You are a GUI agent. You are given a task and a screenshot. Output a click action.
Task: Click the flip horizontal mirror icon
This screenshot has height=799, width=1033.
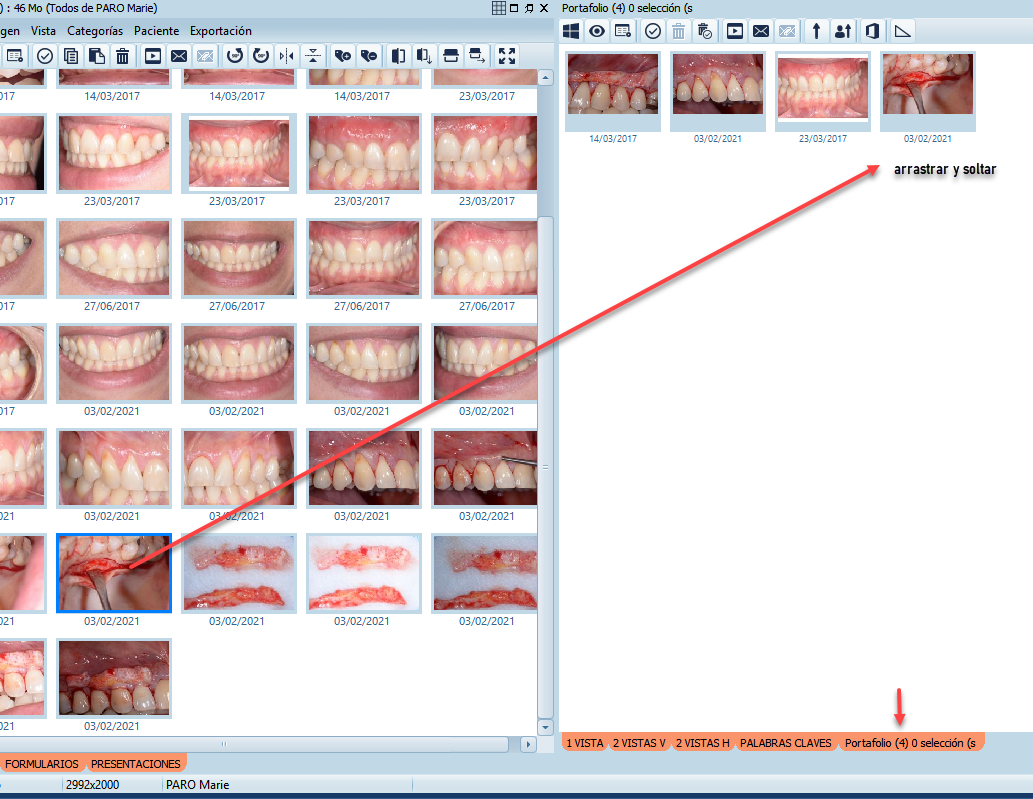(x=287, y=56)
